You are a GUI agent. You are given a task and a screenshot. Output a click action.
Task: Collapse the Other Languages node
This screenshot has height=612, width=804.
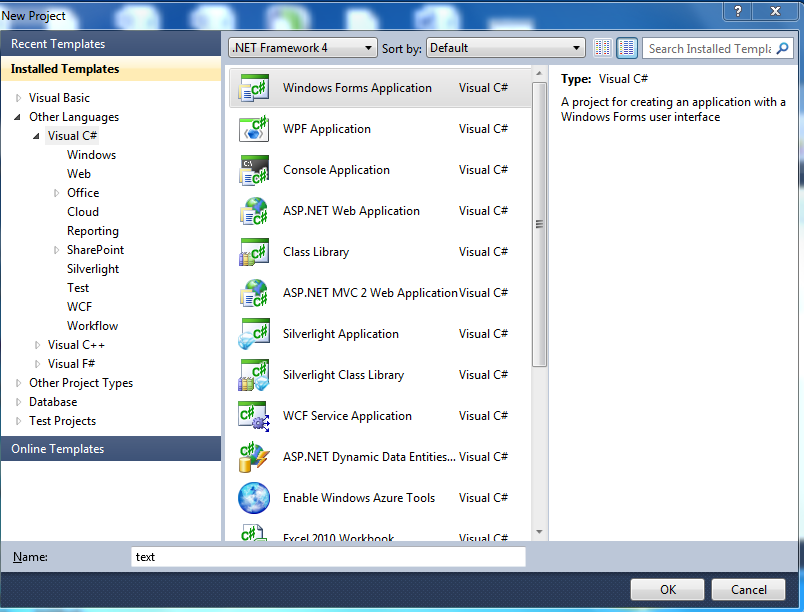coord(18,117)
